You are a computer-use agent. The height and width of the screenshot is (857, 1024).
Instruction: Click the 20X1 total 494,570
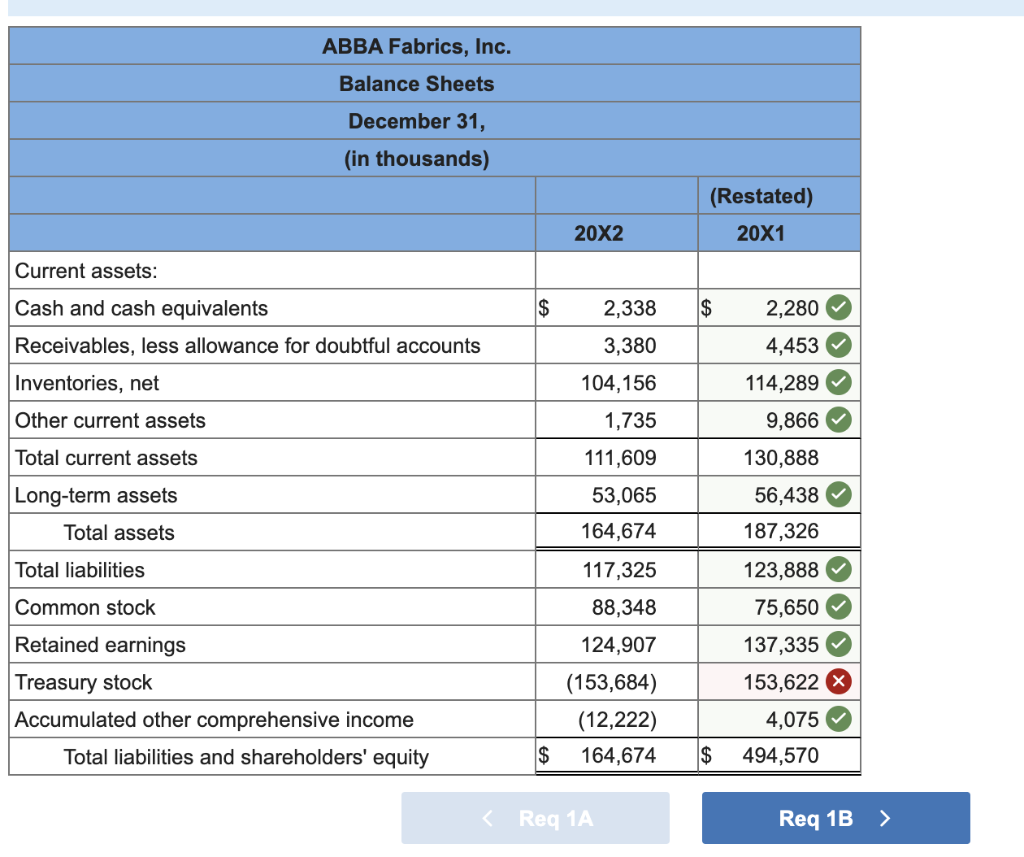pyautogui.click(x=780, y=755)
